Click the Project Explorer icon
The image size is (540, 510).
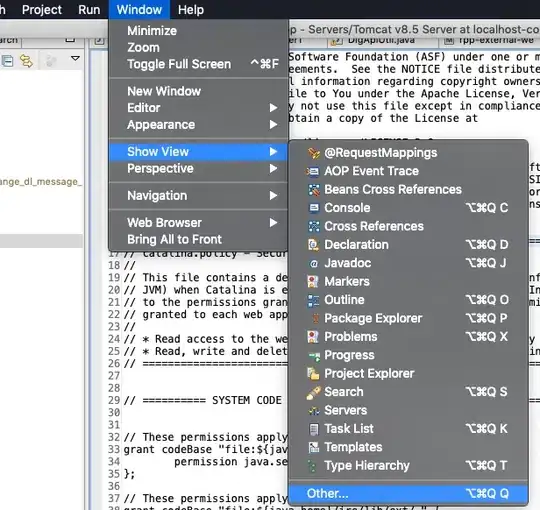click(313, 374)
